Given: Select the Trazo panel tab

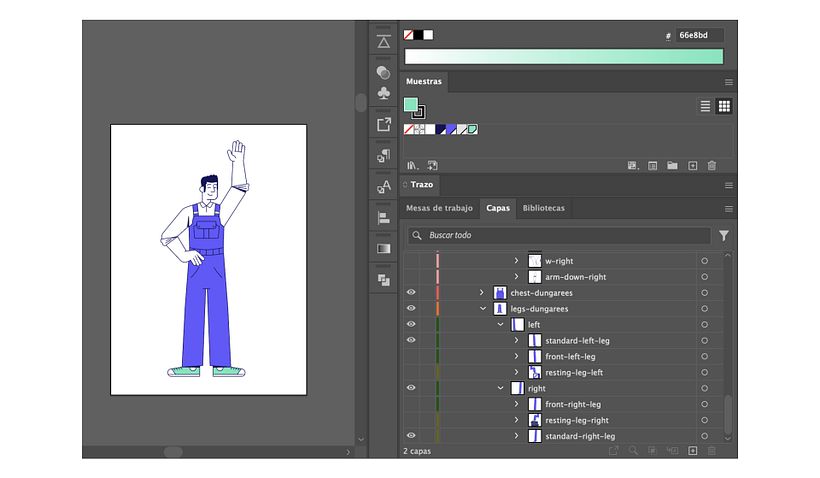Looking at the screenshot, I should coord(422,185).
